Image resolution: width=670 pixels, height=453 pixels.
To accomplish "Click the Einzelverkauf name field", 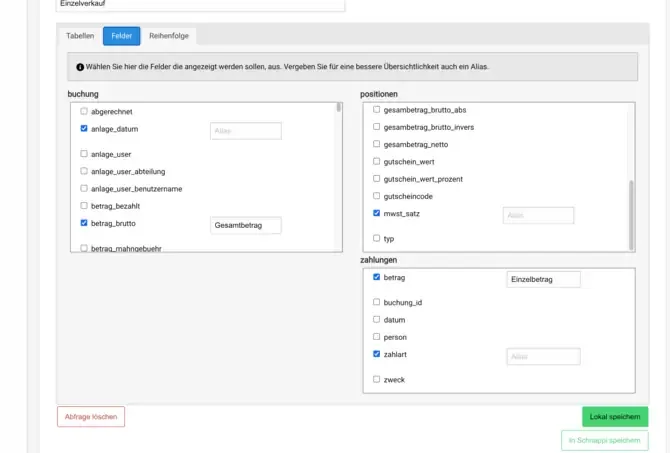I will tap(200, 4).
